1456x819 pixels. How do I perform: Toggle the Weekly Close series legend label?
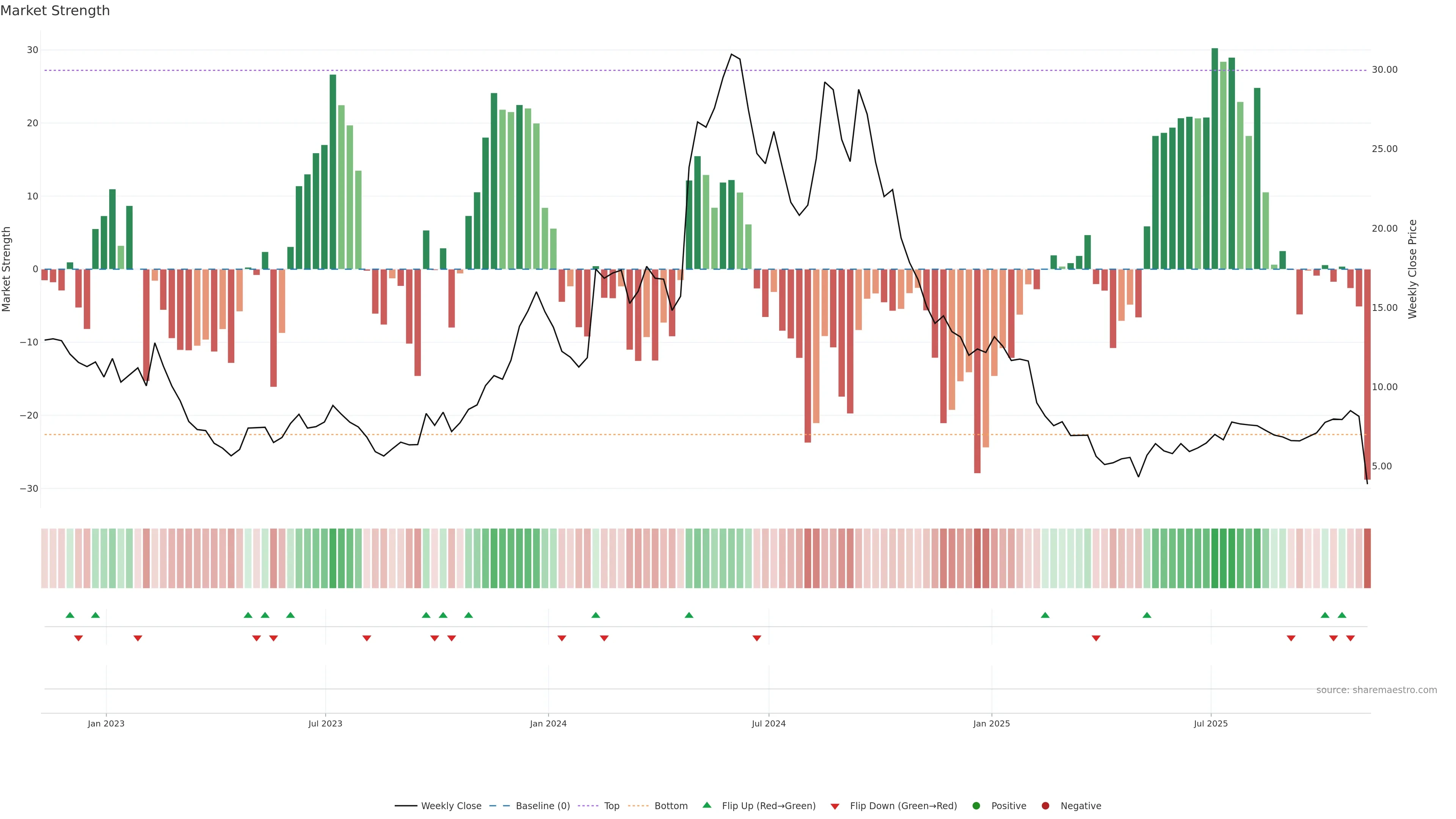pyautogui.click(x=451, y=806)
